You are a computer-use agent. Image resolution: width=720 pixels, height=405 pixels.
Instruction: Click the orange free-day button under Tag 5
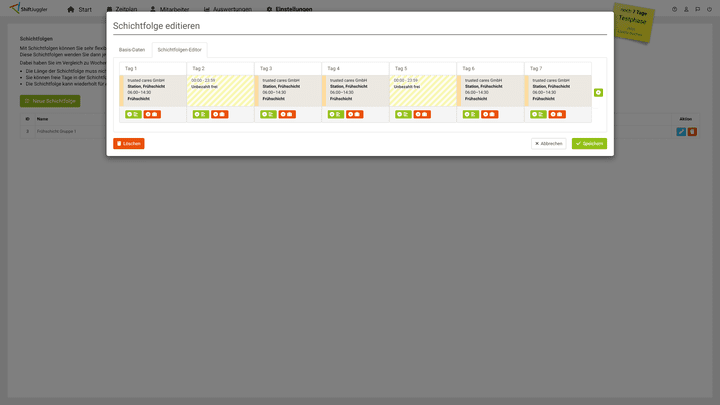pyautogui.click(x=422, y=114)
